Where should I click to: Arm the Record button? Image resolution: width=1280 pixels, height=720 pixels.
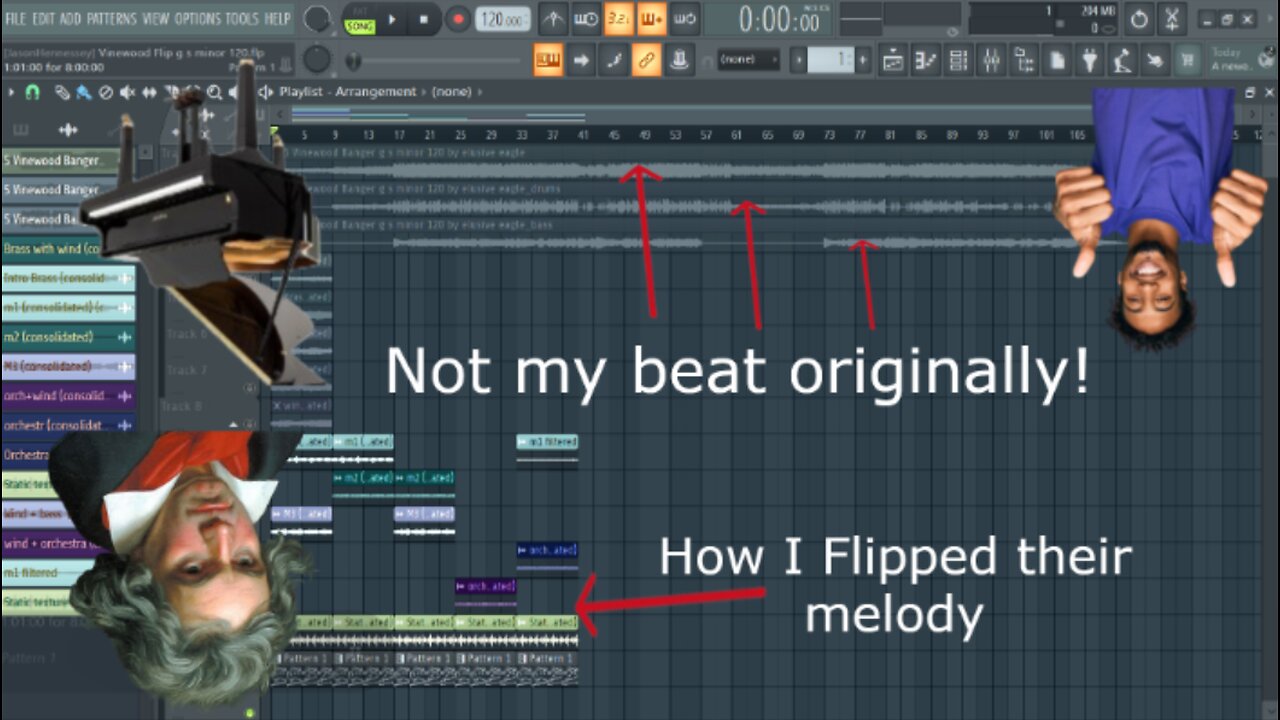click(x=457, y=19)
